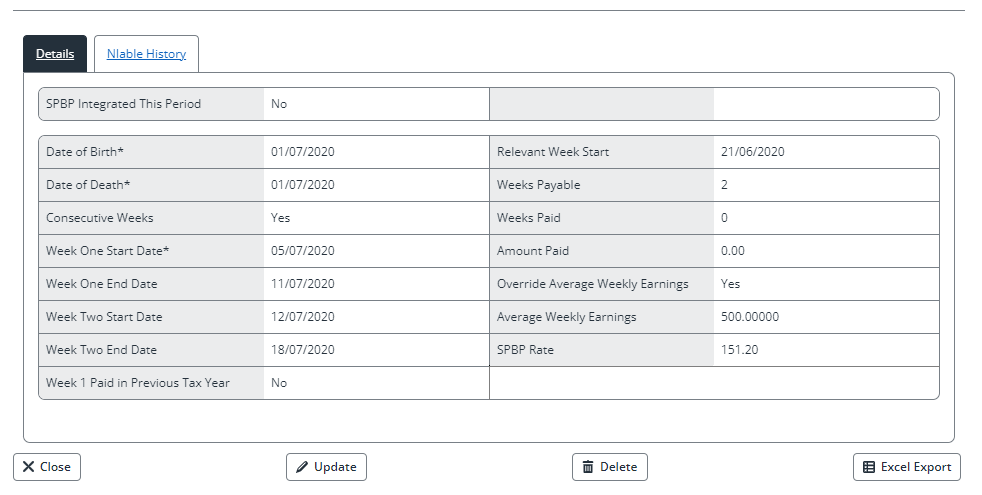This screenshot has height=495, width=982.
Task: Switch to the NIable History tab
Action: pos(146,54)
